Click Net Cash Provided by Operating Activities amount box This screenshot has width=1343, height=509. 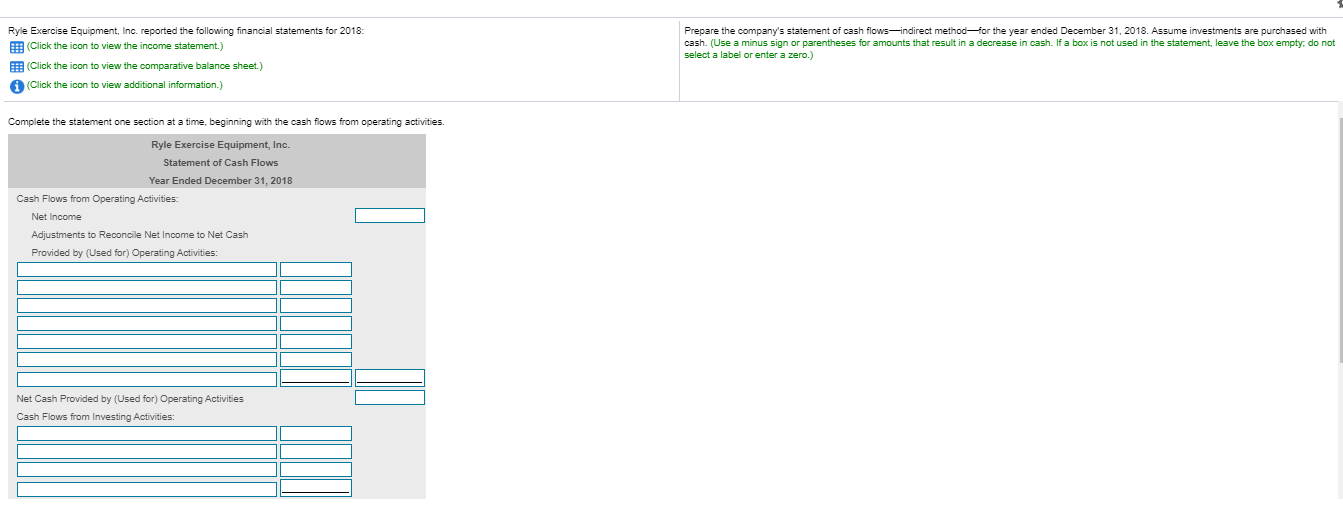click(390, 398)
